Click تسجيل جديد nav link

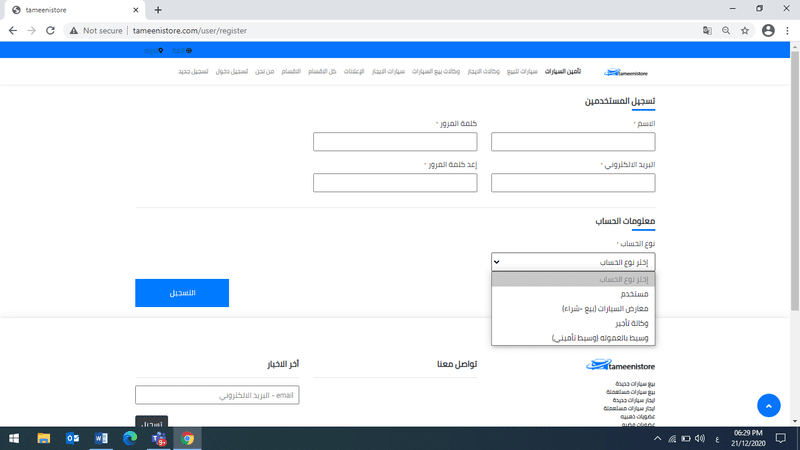193,71
